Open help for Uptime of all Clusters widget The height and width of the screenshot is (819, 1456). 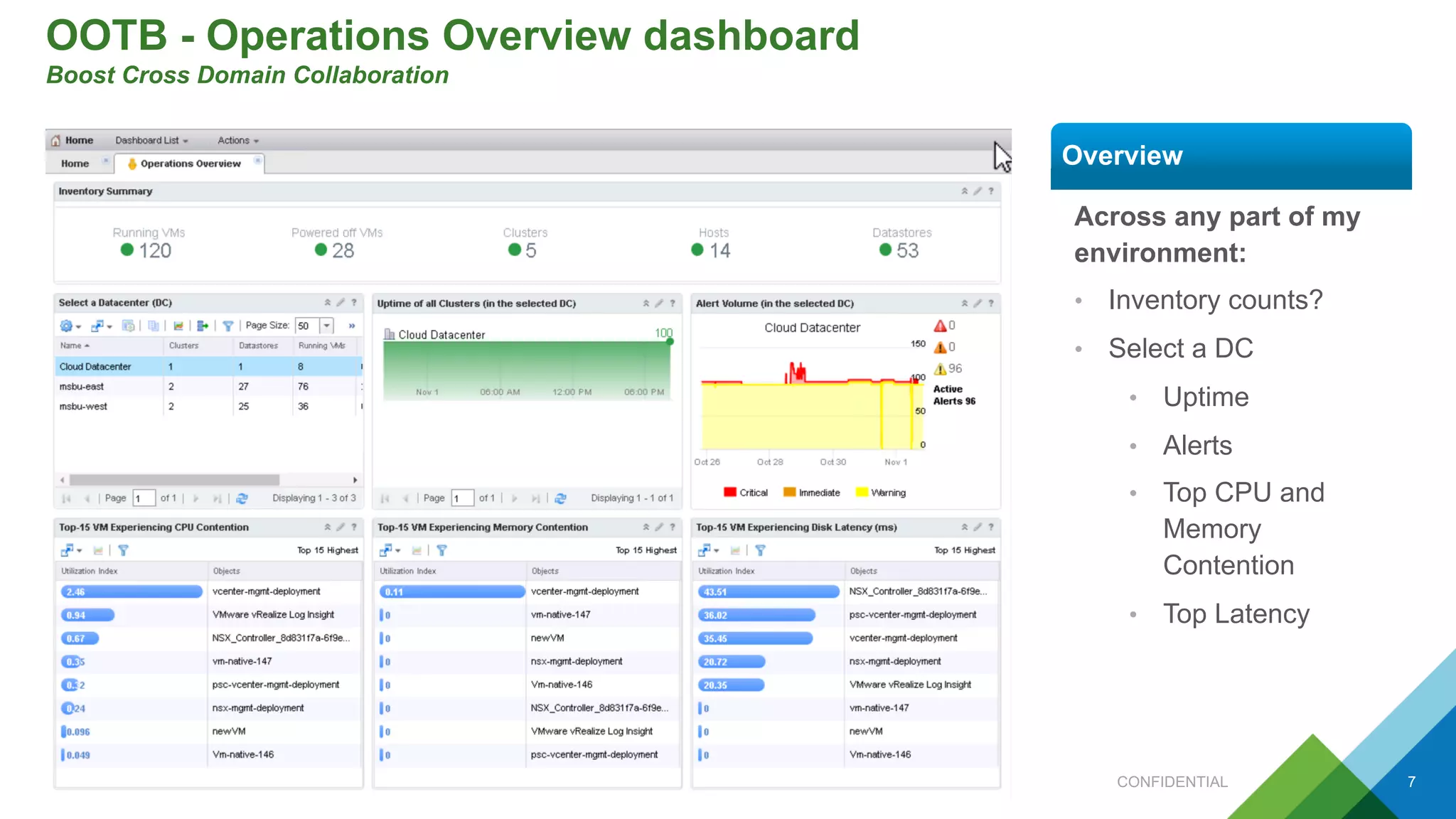[x=672, y=303]
